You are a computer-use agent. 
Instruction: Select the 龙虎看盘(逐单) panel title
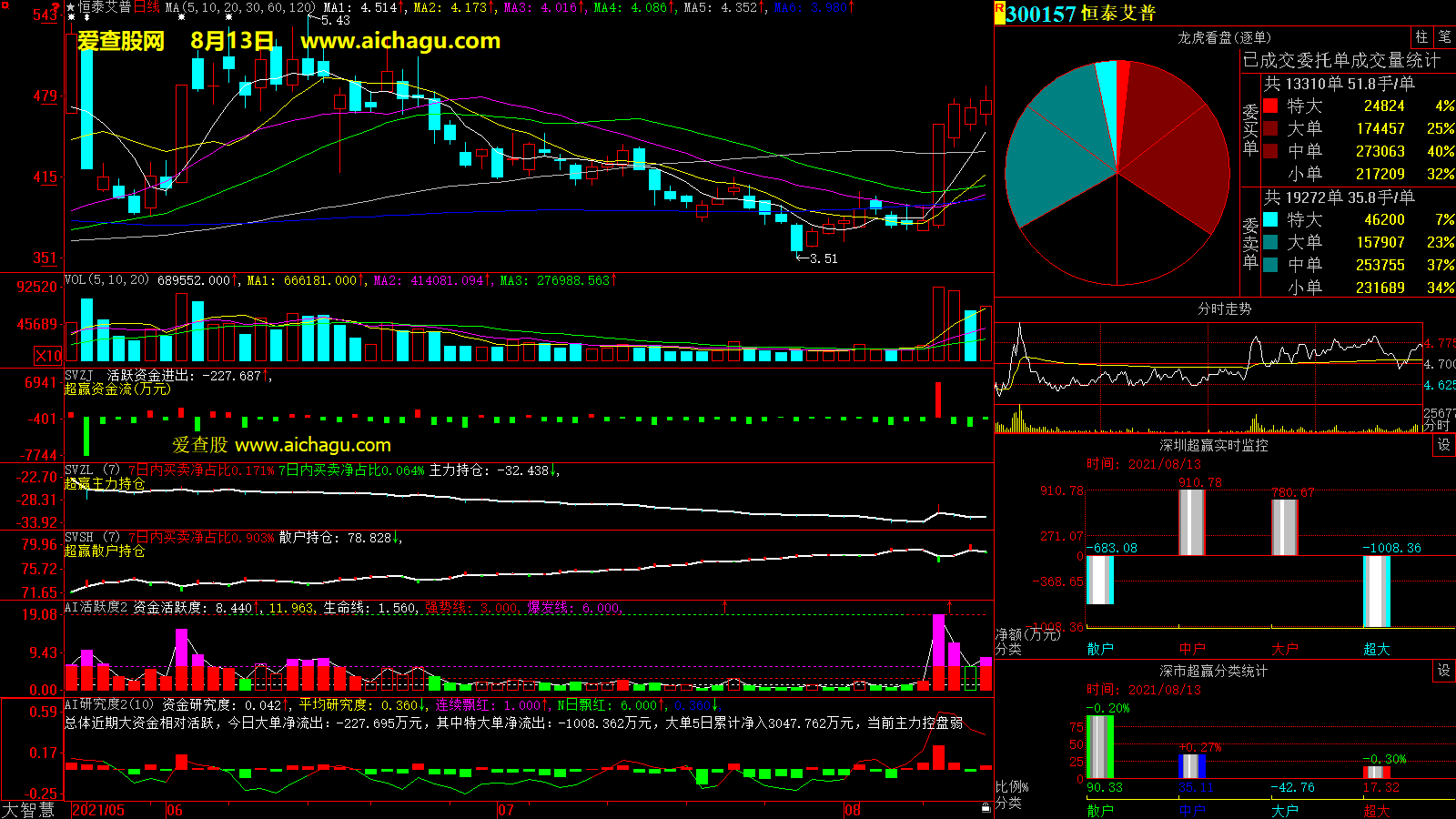pos(1224,37)
